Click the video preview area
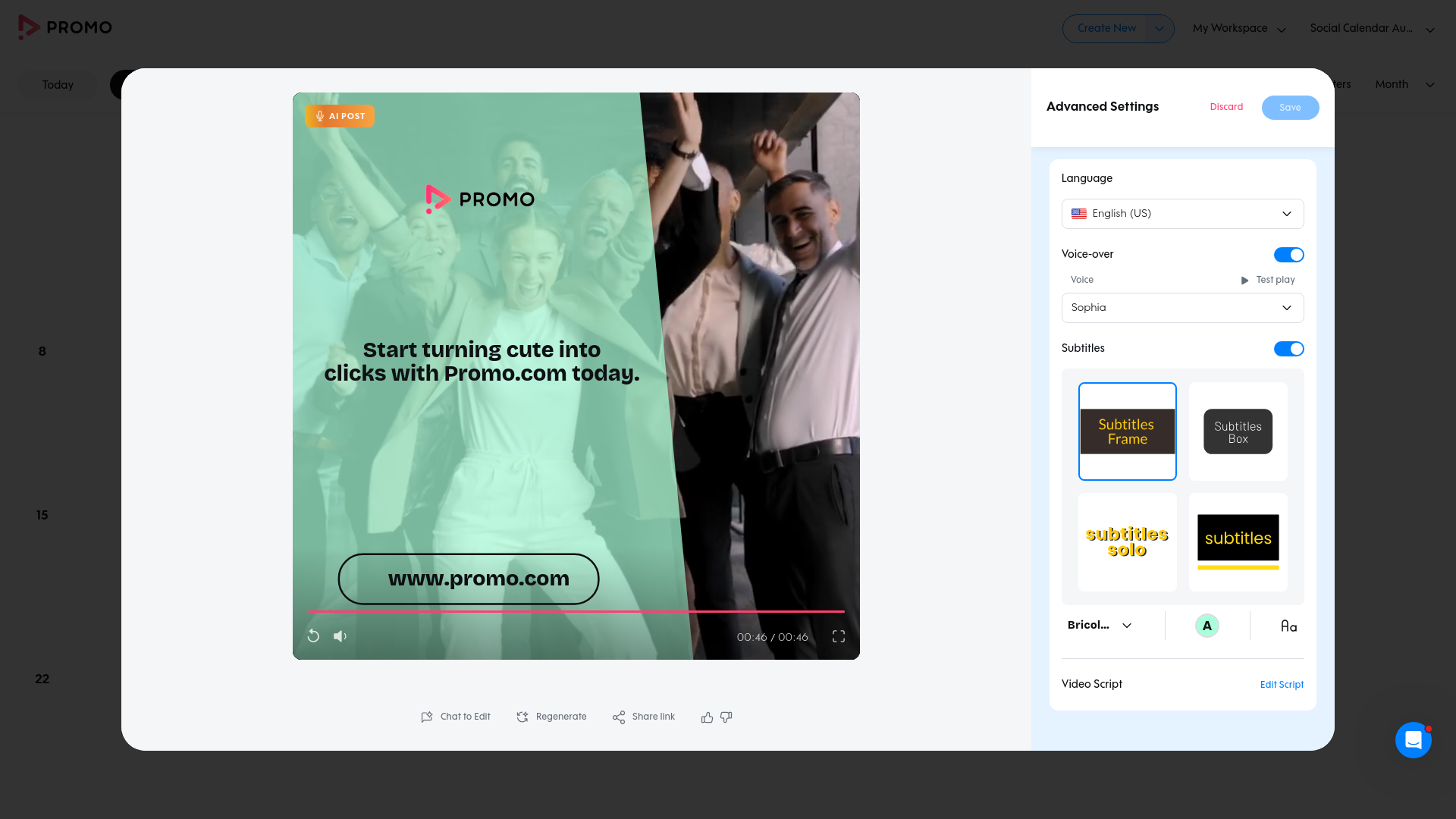 (x=576, y=376)
